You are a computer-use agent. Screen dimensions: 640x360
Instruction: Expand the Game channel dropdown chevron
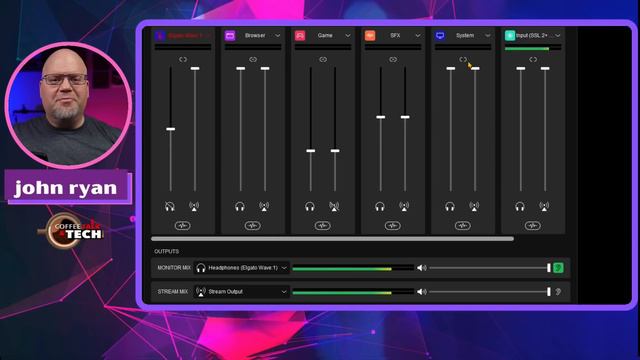[x=348, y=36]
